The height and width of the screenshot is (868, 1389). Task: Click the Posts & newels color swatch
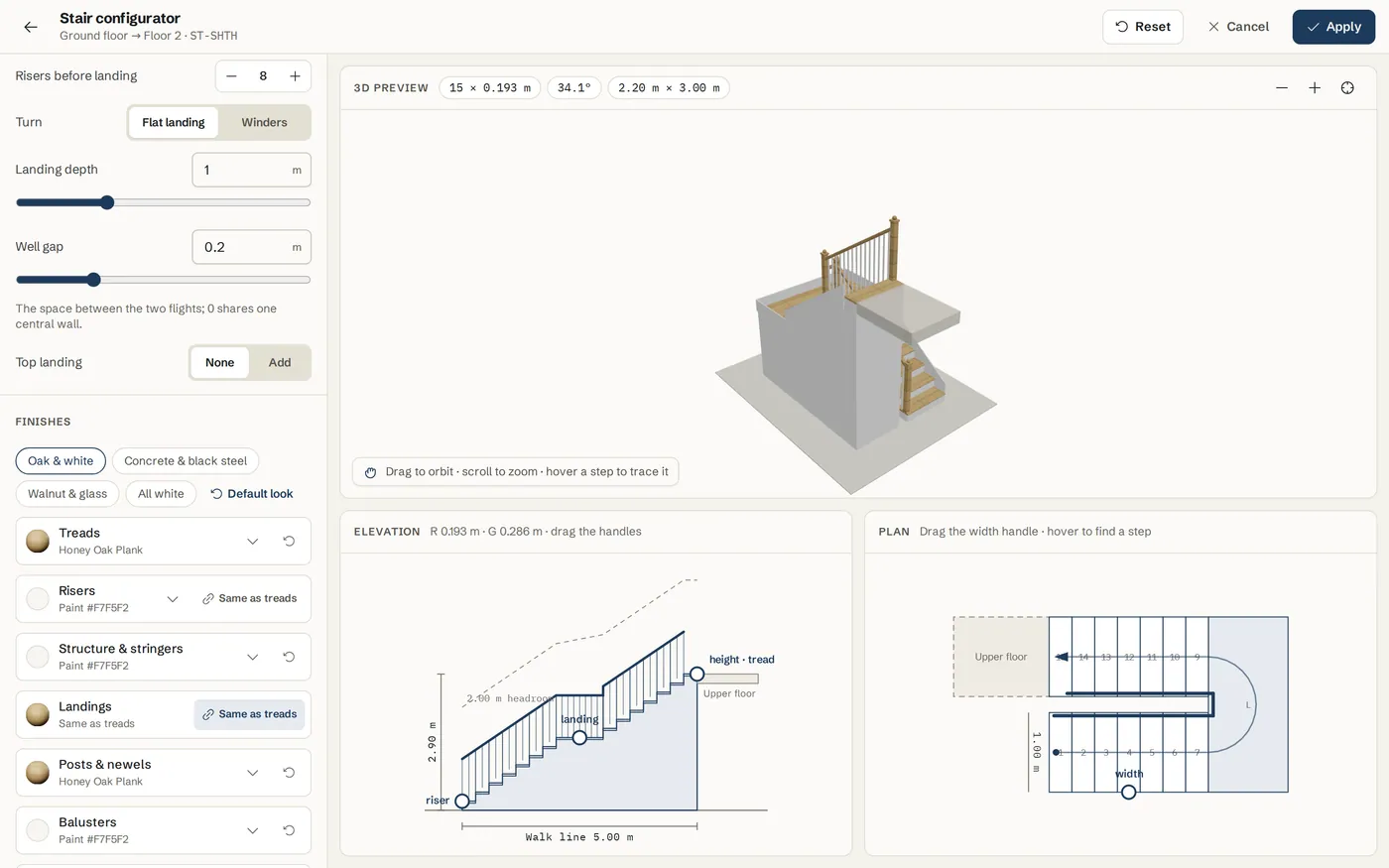pyautogui.click(x=38, y=773)
